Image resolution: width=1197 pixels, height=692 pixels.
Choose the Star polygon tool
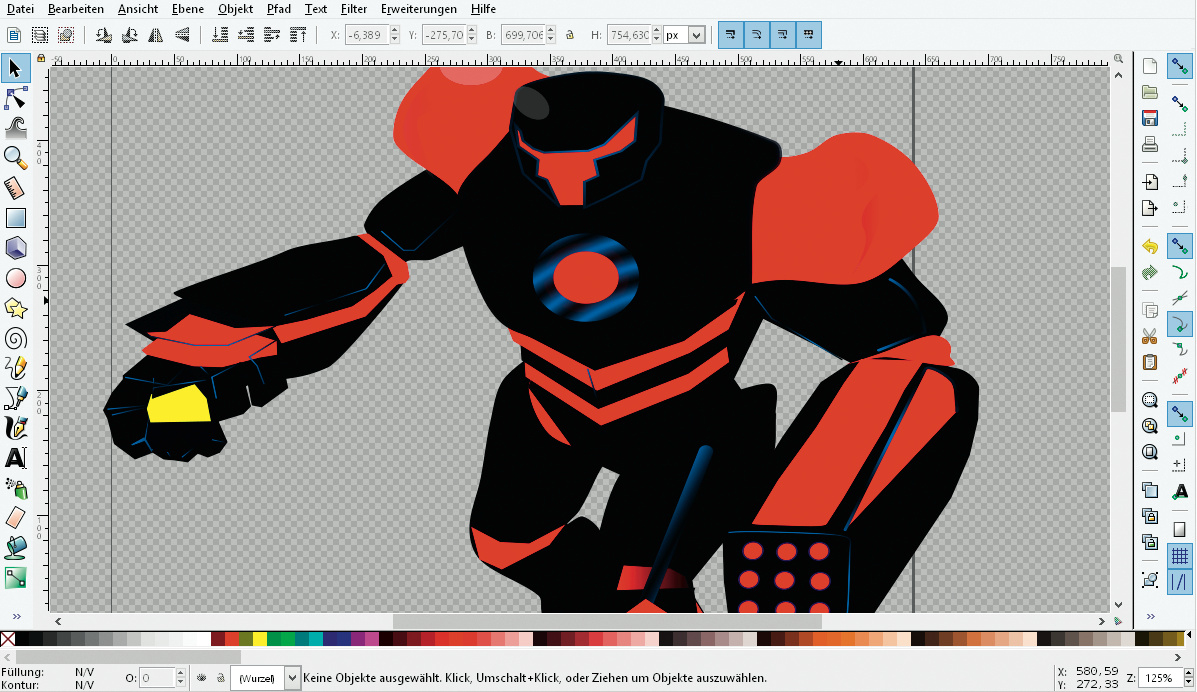pos(15,308)
